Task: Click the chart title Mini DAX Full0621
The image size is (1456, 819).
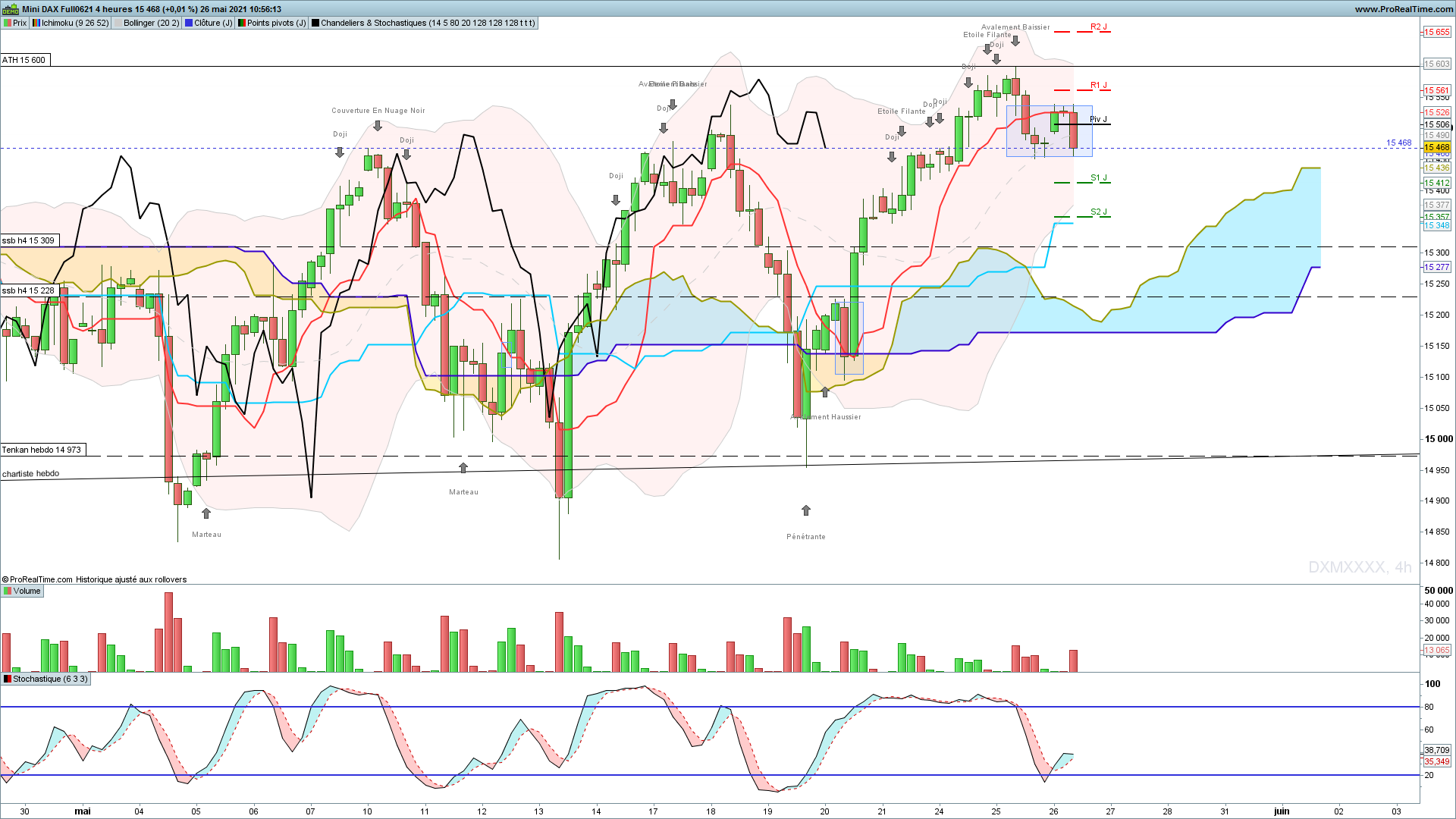Action: pos(58,9)
